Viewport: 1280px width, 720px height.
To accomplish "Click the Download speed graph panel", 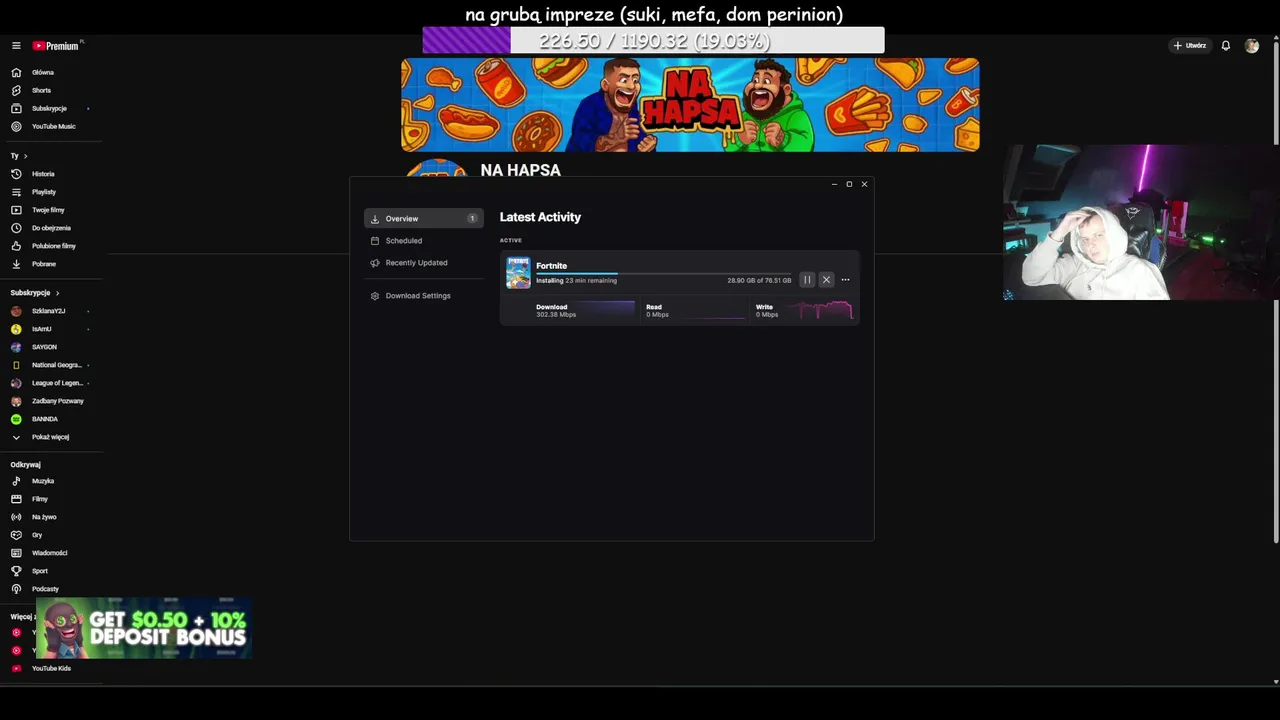I will [585, 311].
